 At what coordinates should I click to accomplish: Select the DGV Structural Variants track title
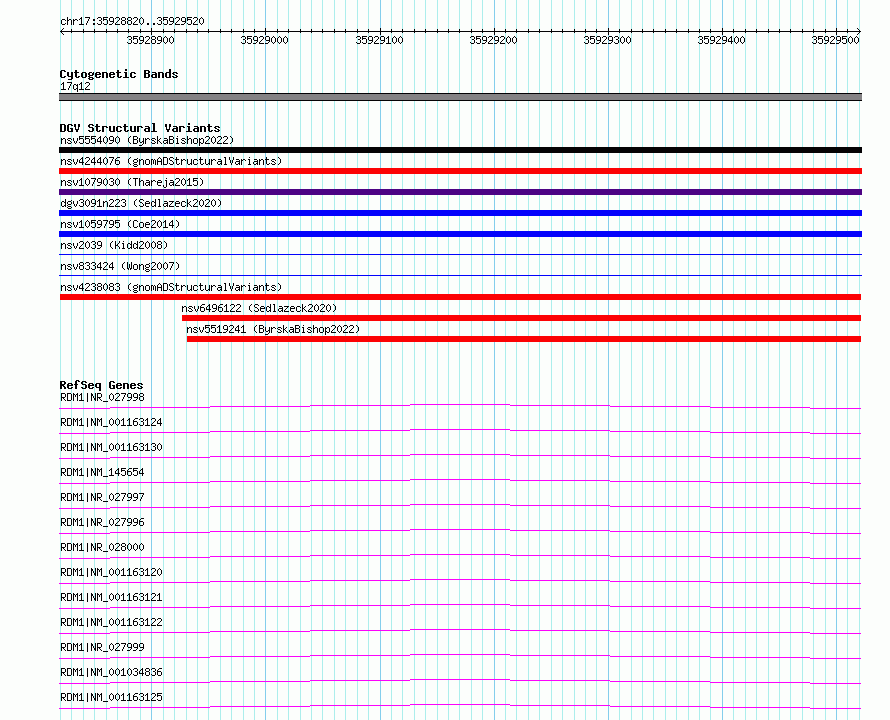[x=140, y=128]
